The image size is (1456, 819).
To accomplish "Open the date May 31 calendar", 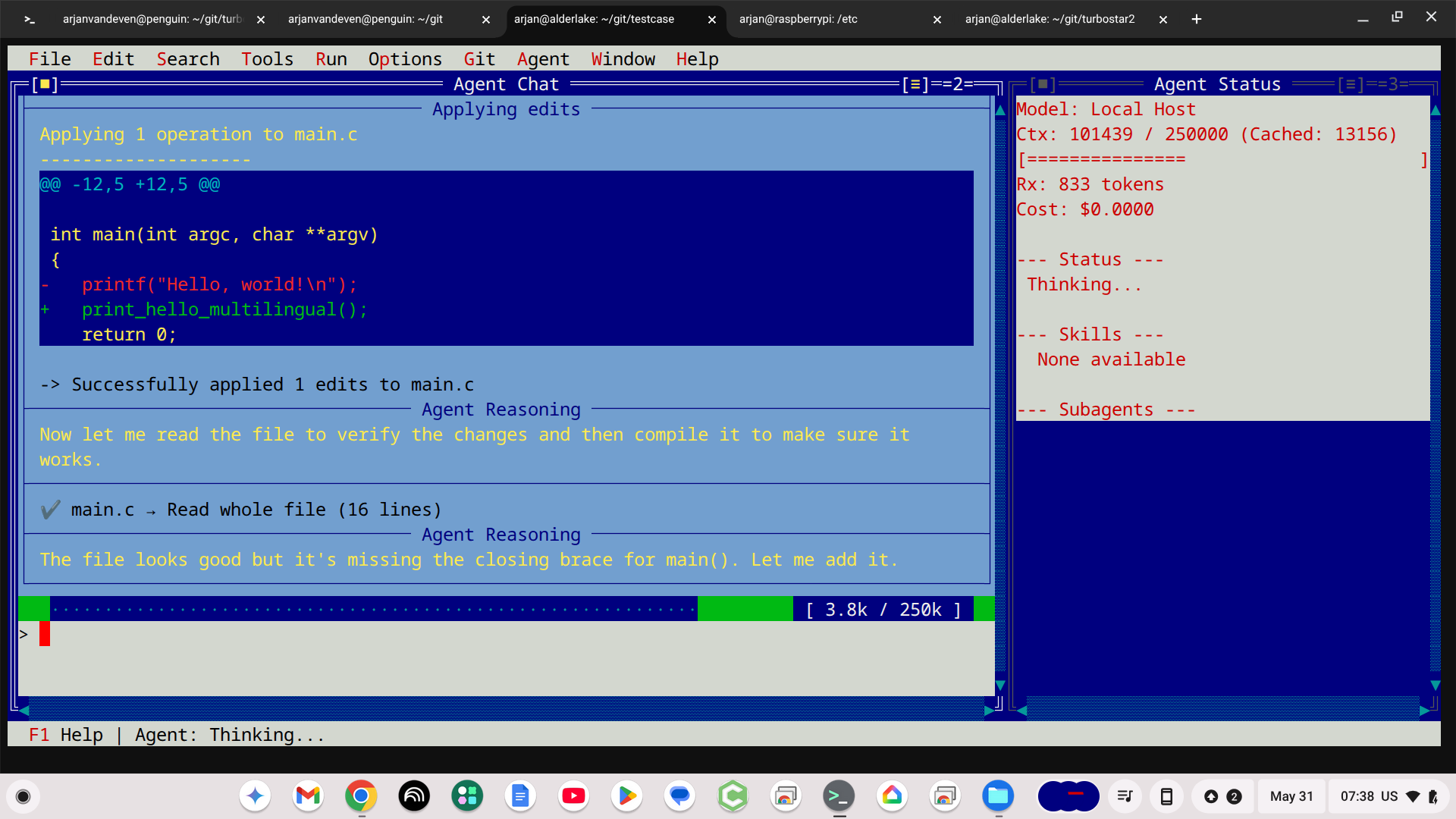I will pyautogui.click(x=1291, y=796).
